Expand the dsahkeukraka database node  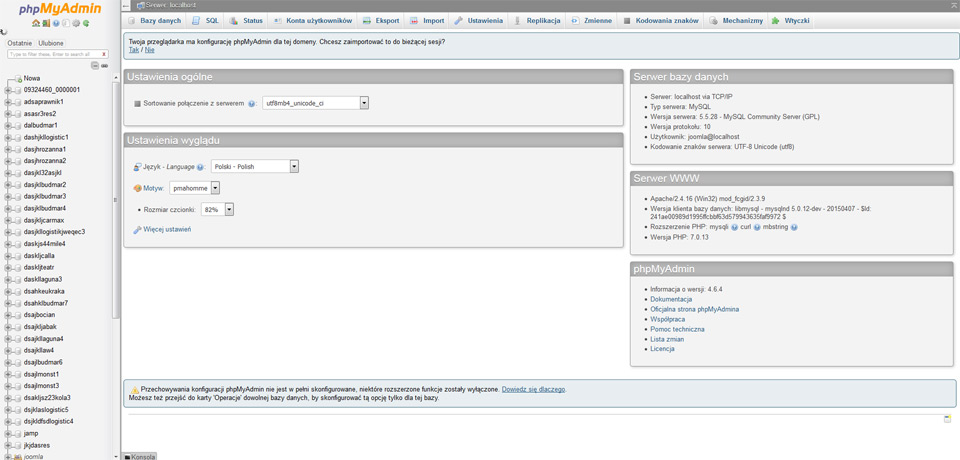[x=8, y=291]
